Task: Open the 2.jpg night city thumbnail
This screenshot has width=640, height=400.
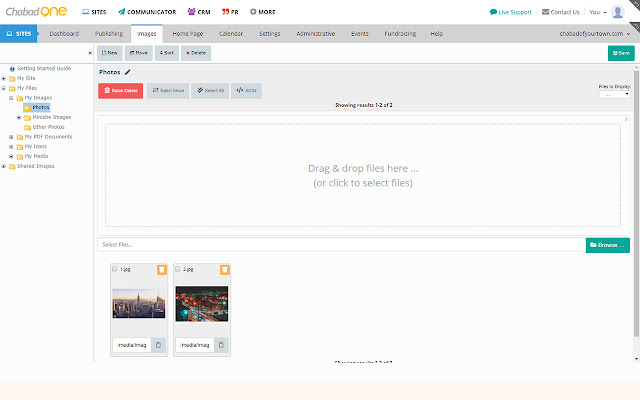Action: click(x=202, y=303)
